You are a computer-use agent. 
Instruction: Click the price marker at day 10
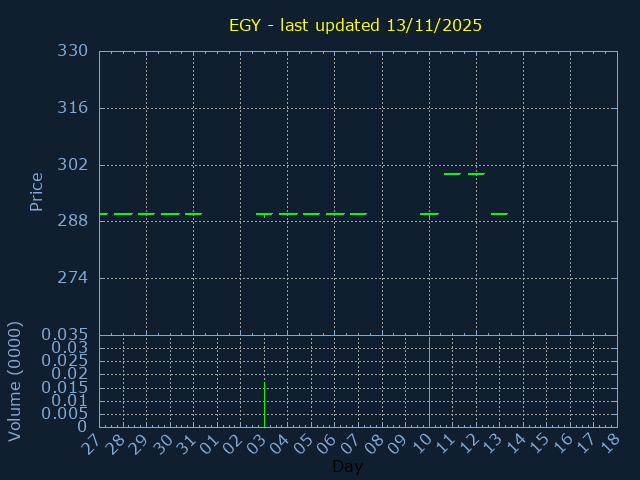coord(429,214)
